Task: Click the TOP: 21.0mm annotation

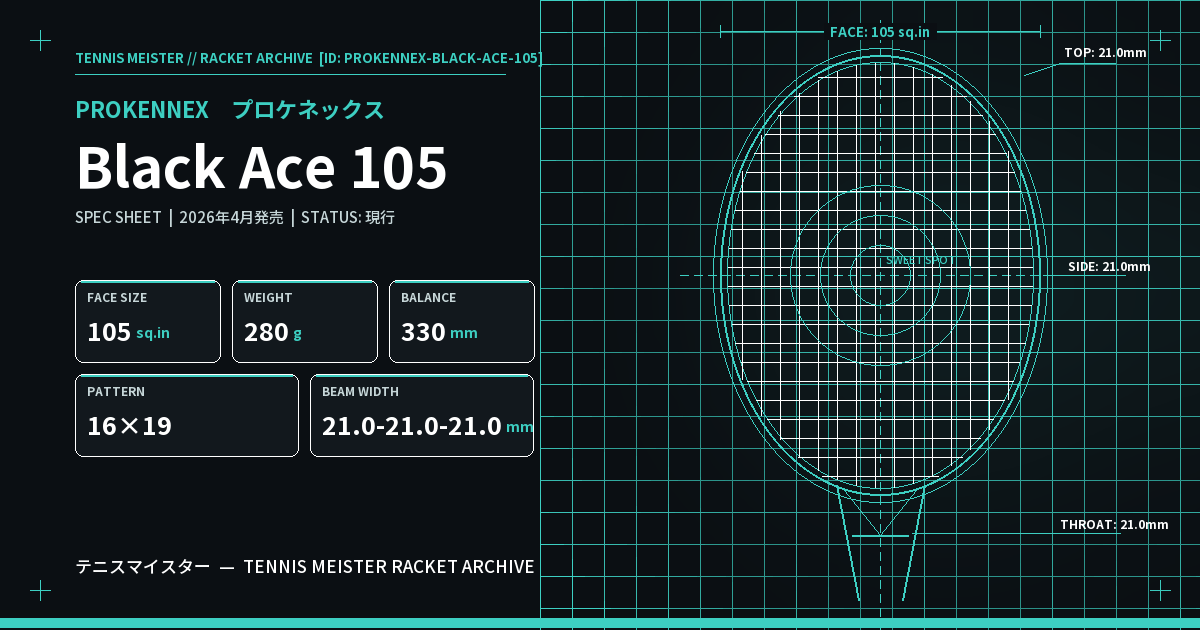Action: point(1105,52)
